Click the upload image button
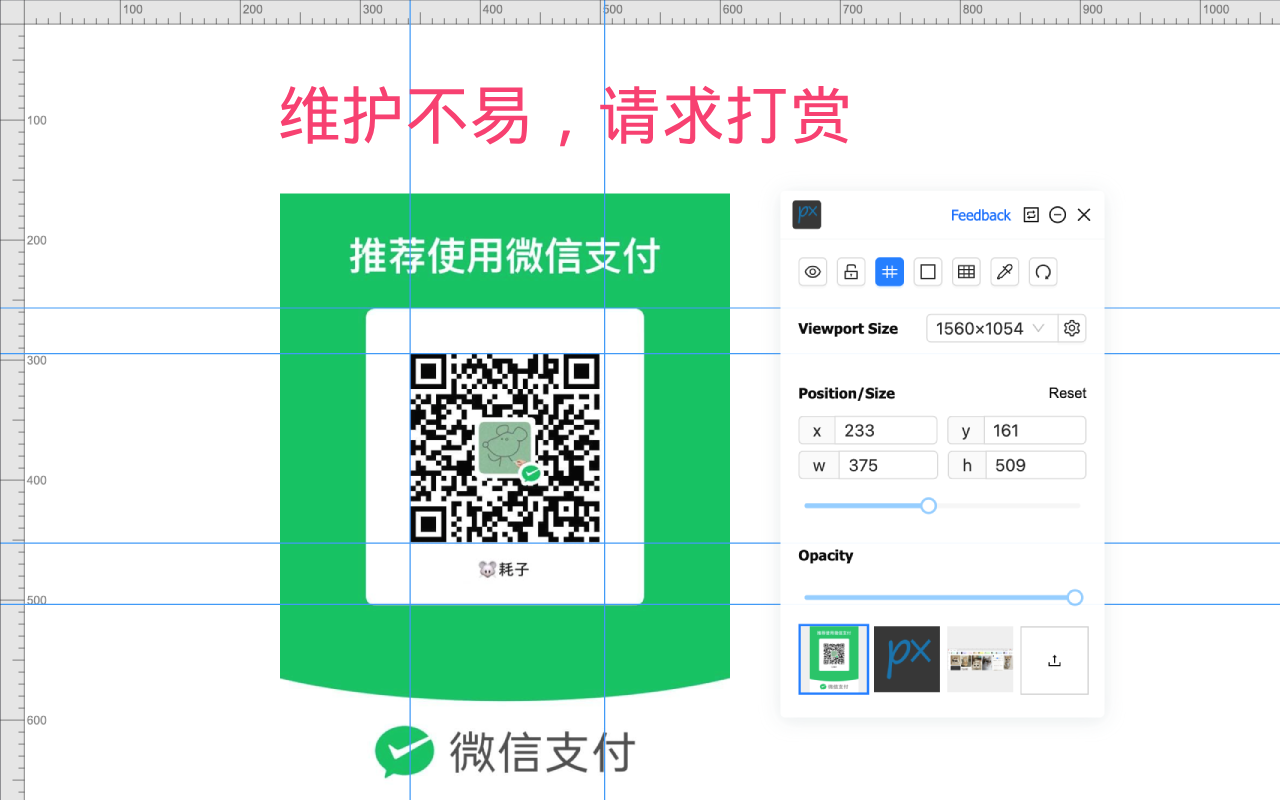 (1054, 660)
